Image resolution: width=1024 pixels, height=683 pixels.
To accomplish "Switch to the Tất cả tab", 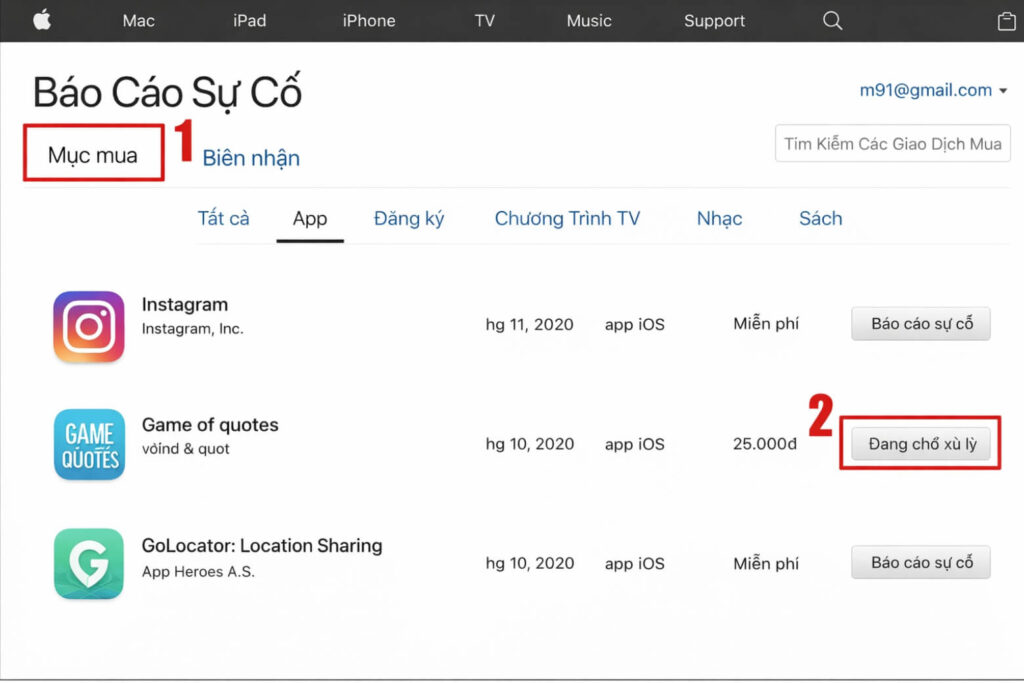I will pyautogui.click(x=223, y=218).
